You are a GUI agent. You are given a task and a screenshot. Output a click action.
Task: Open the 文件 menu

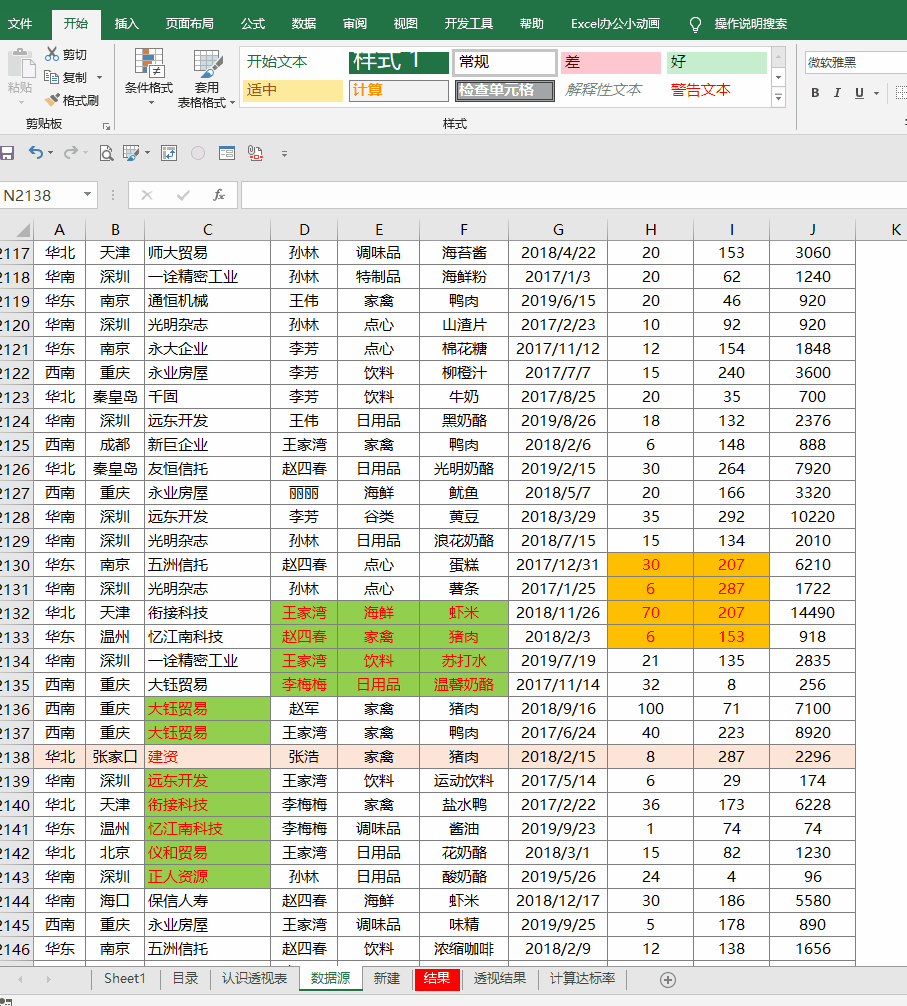click(x=19, y=24)
